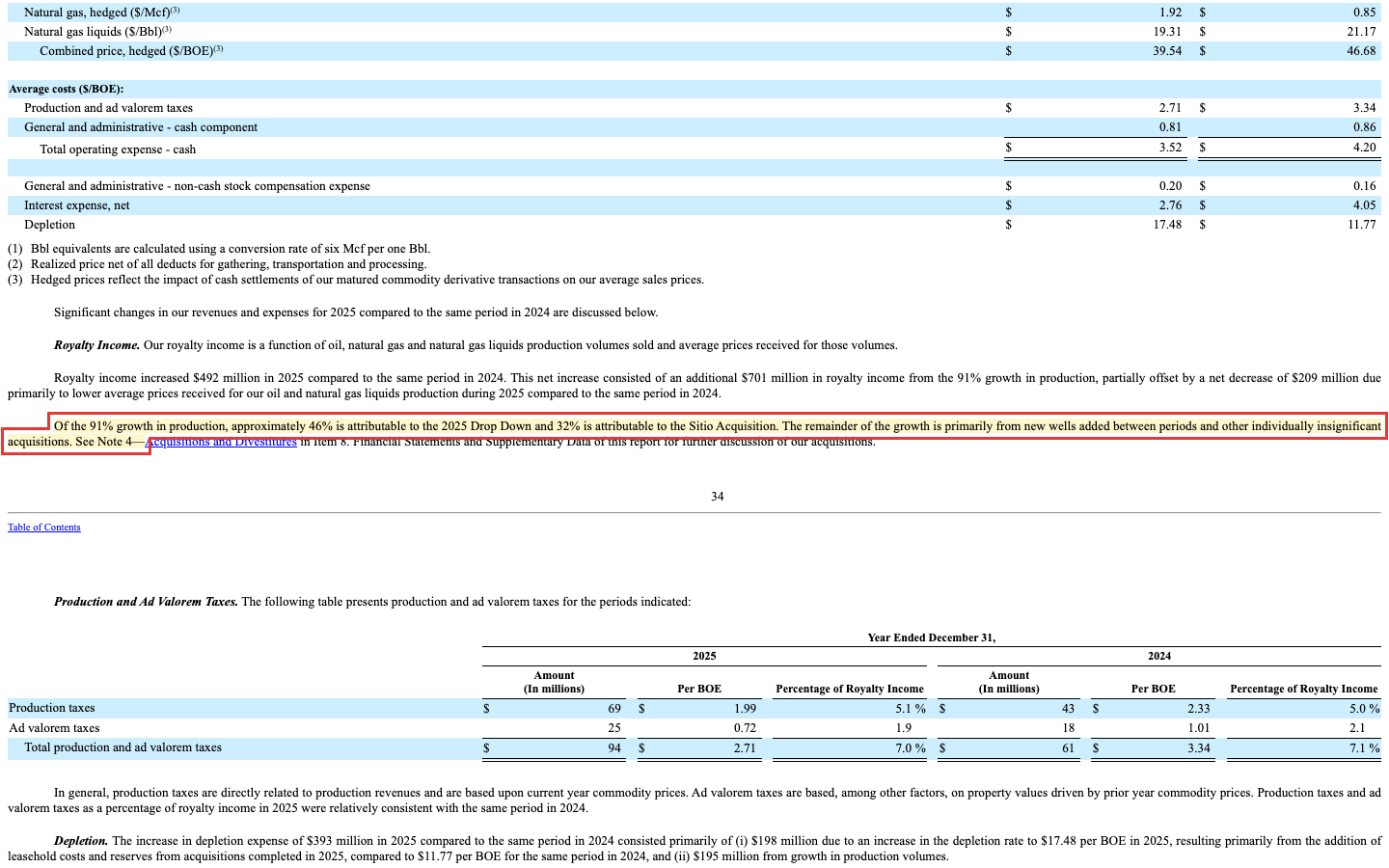Click the 'Interest expense, net' row label
1389x868 pixels.
pyautogui.click(x=77, y=205)
